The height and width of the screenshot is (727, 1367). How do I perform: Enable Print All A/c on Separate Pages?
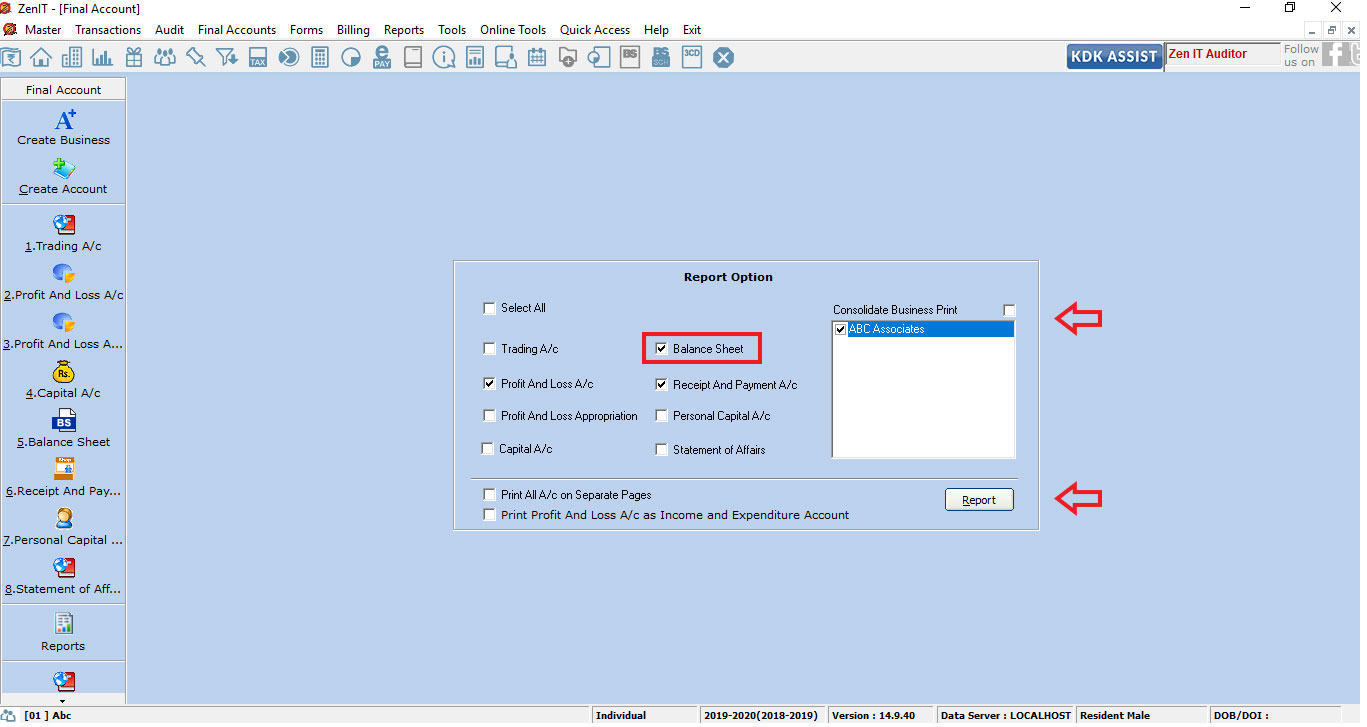489,494
